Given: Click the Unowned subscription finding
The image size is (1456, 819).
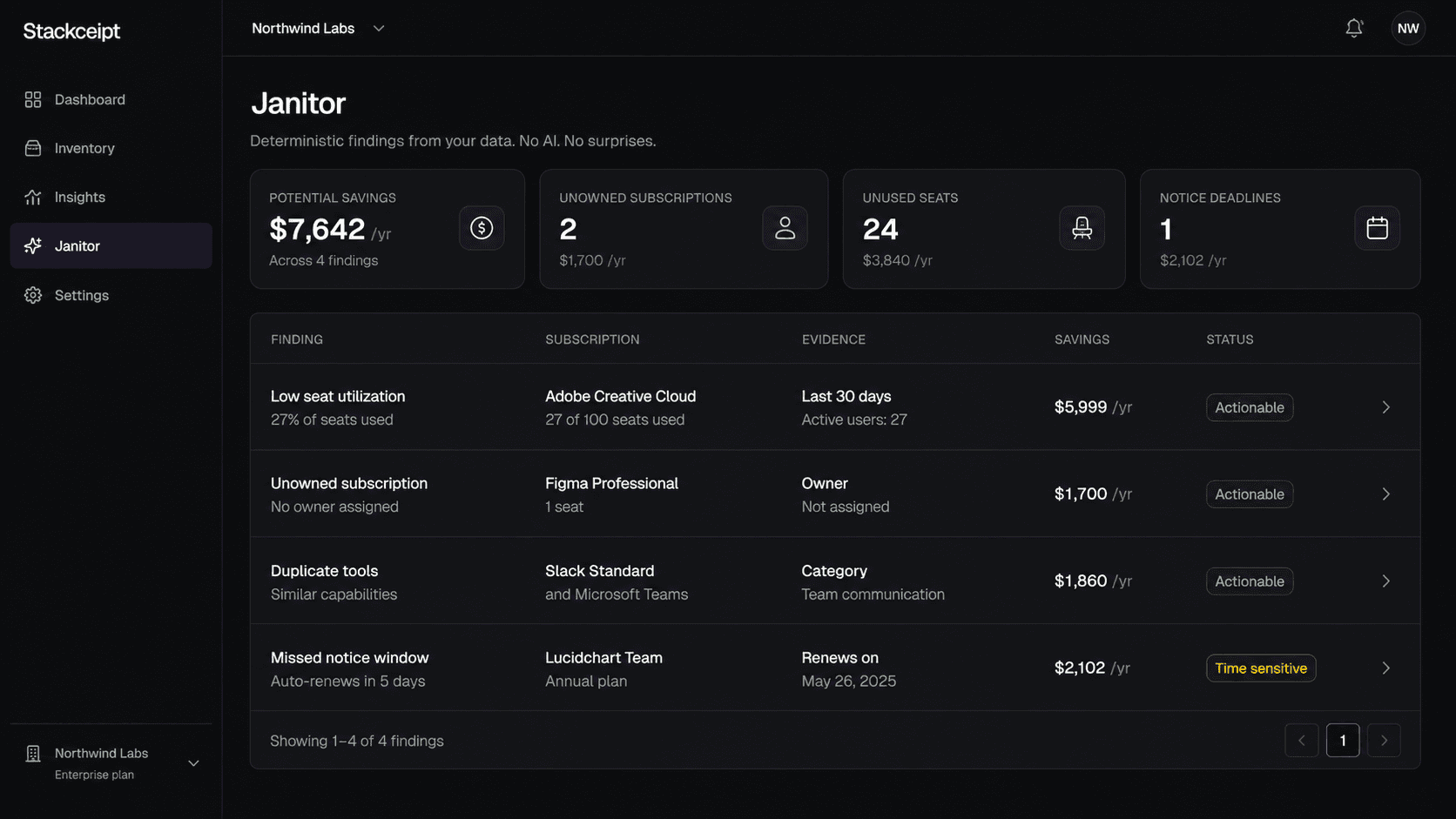Looking at the screenshot, I should [349, 483].
